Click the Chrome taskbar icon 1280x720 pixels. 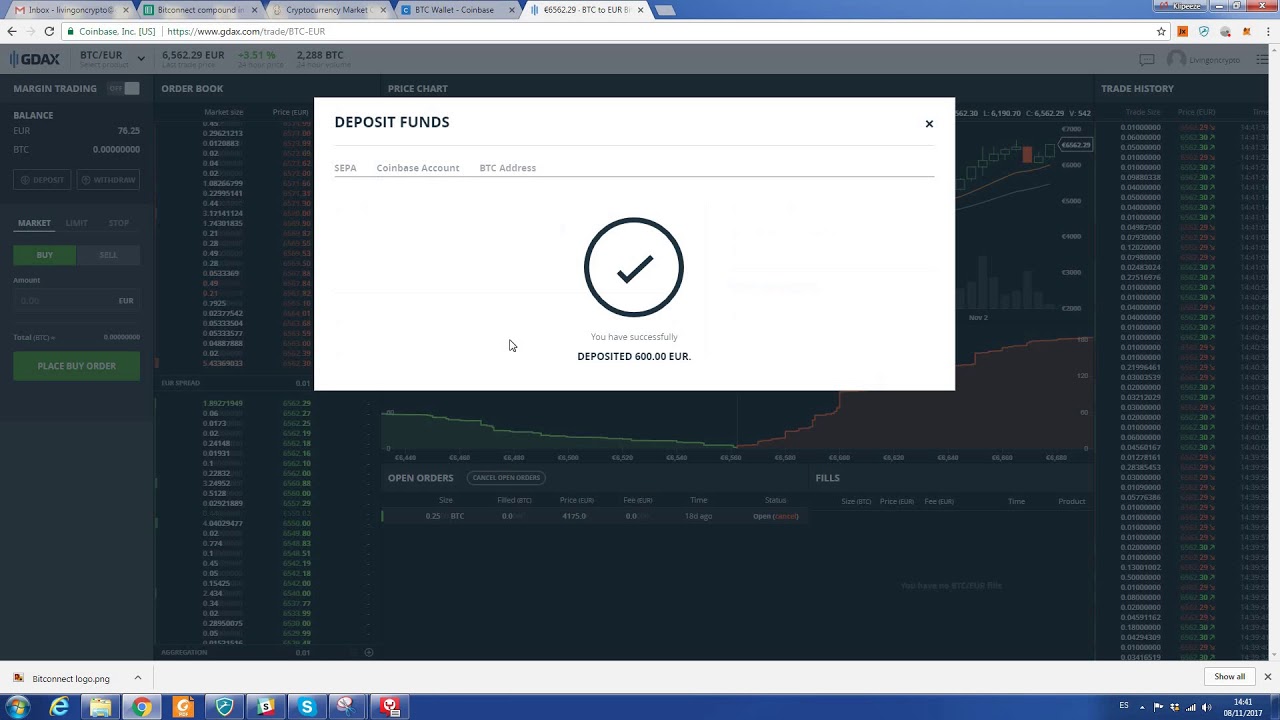pos(142,707)
